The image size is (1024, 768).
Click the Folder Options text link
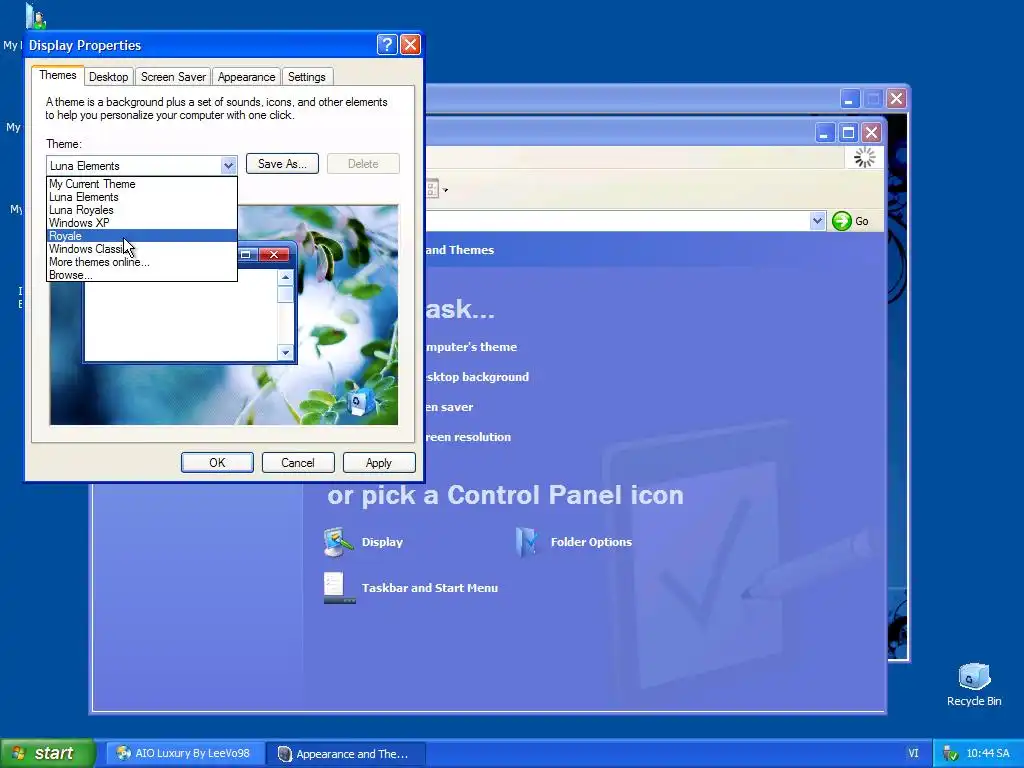tap(591, 542)
